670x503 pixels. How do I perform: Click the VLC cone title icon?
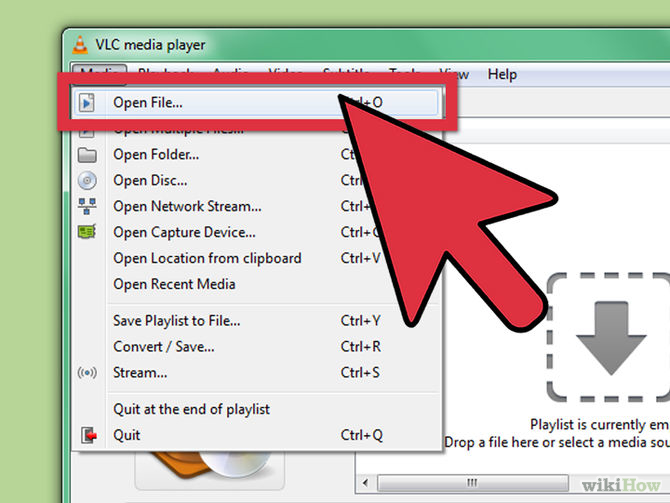click(x=80, y=44)
